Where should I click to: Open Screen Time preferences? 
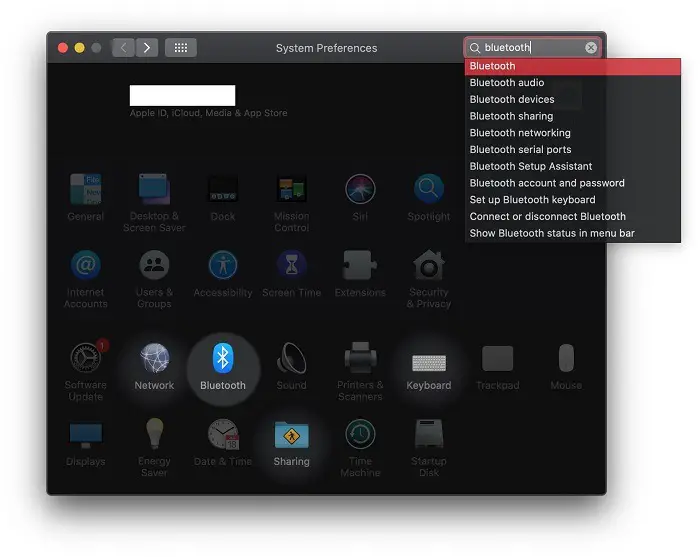(x=292, y=265)
